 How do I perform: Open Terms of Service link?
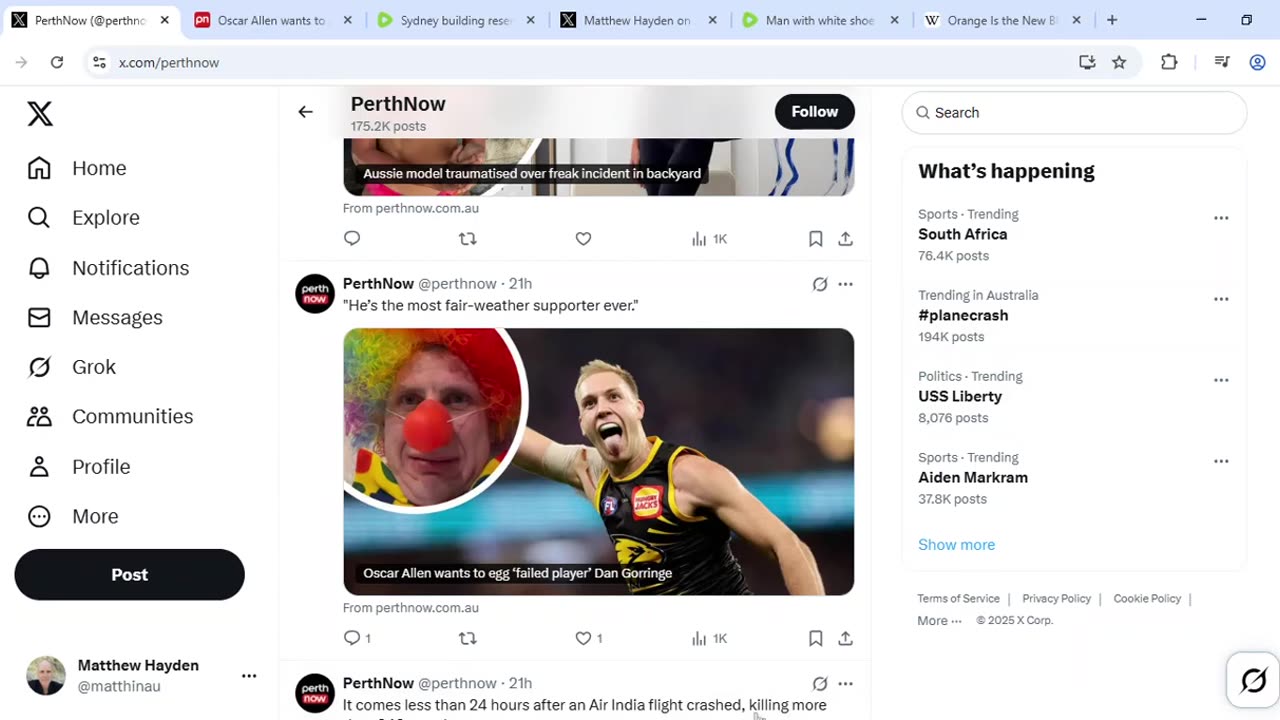[x=958, y=599]
